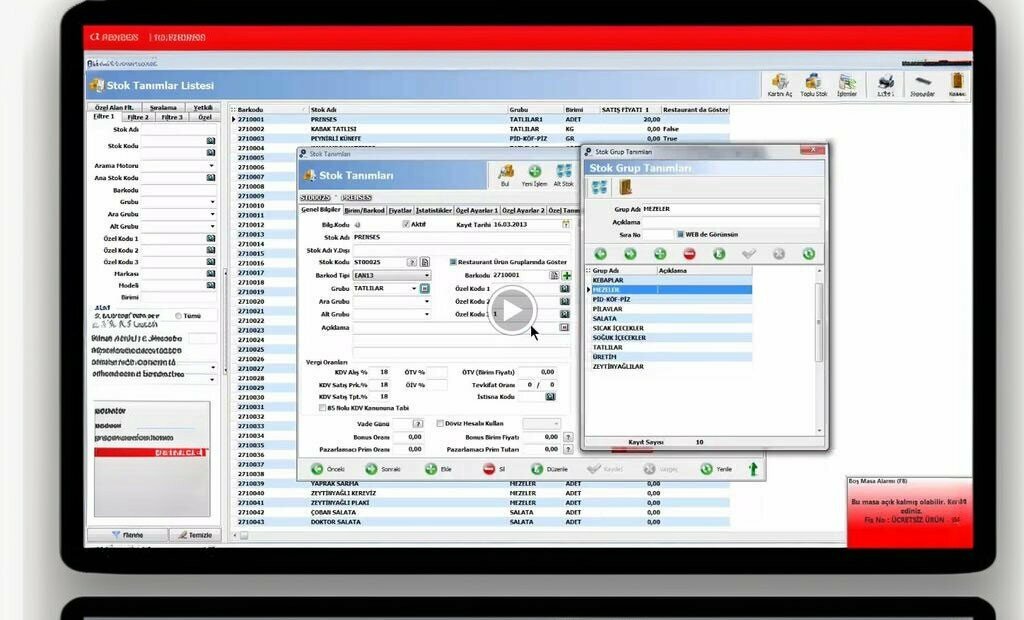Click the Önceki button in bottom bar
Screen dimensions: 1024x620
328,469
